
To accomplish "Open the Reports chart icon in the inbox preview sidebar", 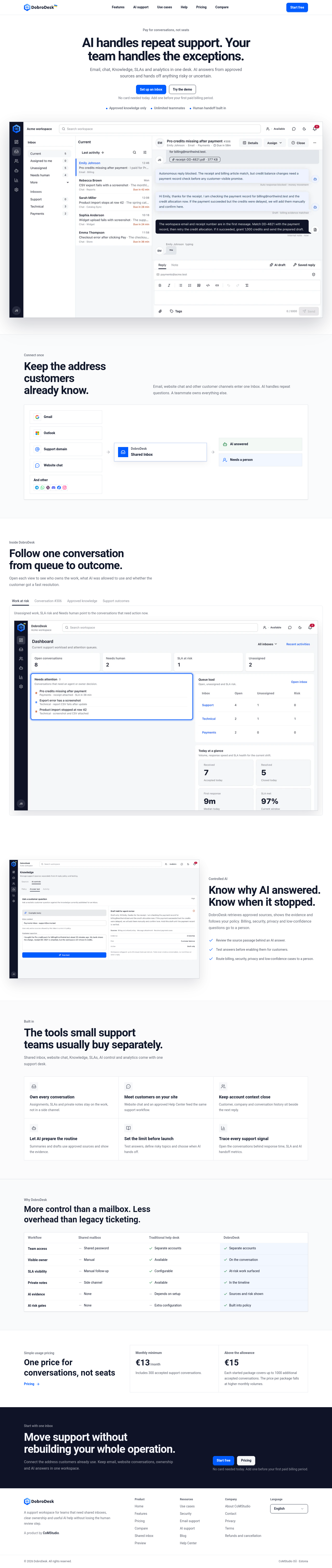I will tap(16, 180).
